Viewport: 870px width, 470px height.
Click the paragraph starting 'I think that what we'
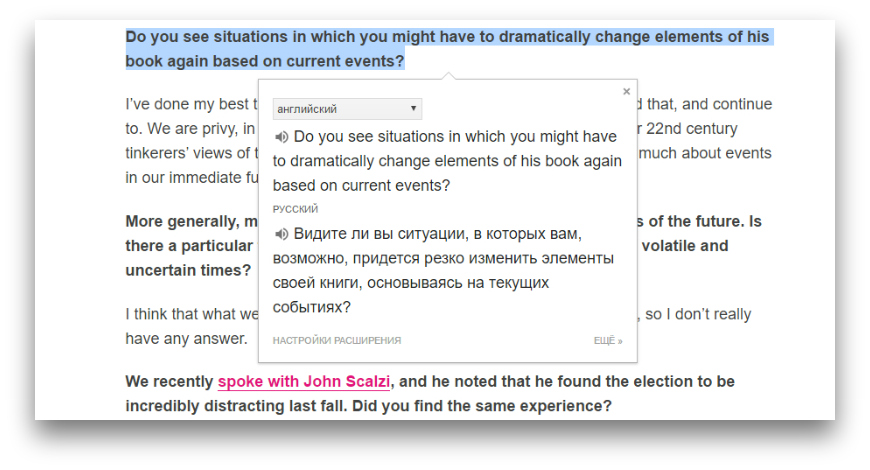pyautogui.click(x=190, y=314)
